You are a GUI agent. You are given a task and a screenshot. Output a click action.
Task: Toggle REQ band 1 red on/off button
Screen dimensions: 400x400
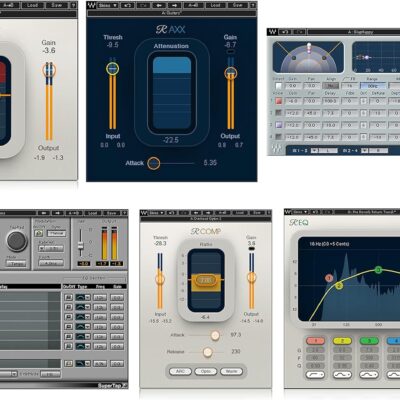315,341
